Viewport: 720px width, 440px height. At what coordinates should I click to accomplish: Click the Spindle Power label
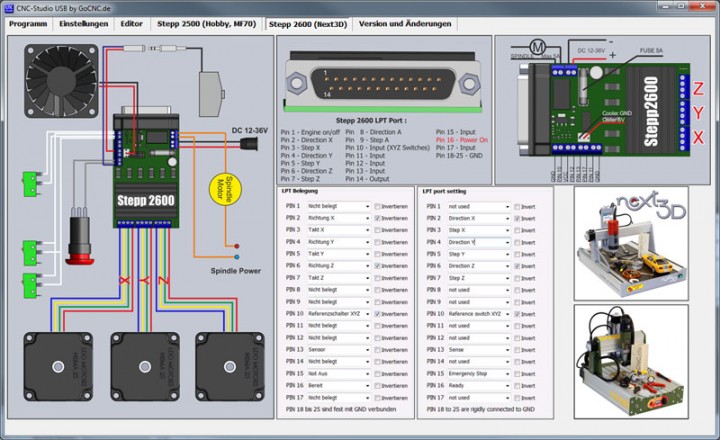(x=236, y=271)
